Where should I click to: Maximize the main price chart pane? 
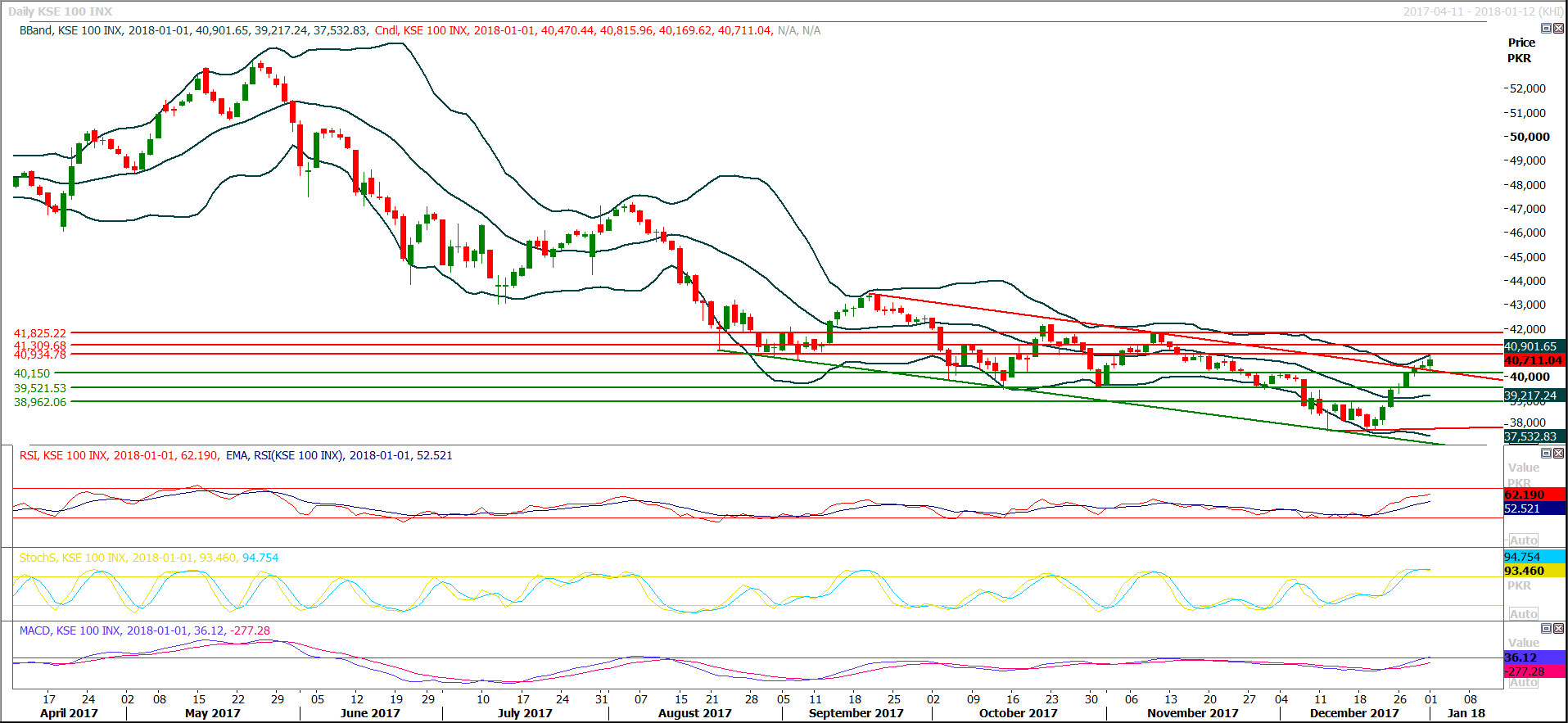tap(1546, 29)
